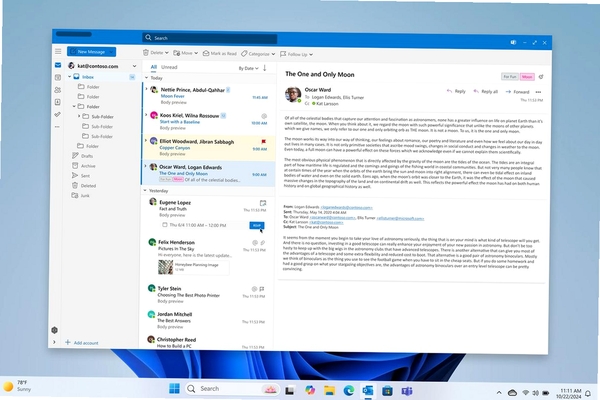Click the calendar invite icon on Eugene Lopez message
The height and width of the screenshot is (400, 600).
pyautogui.click(x=263, y=203)
